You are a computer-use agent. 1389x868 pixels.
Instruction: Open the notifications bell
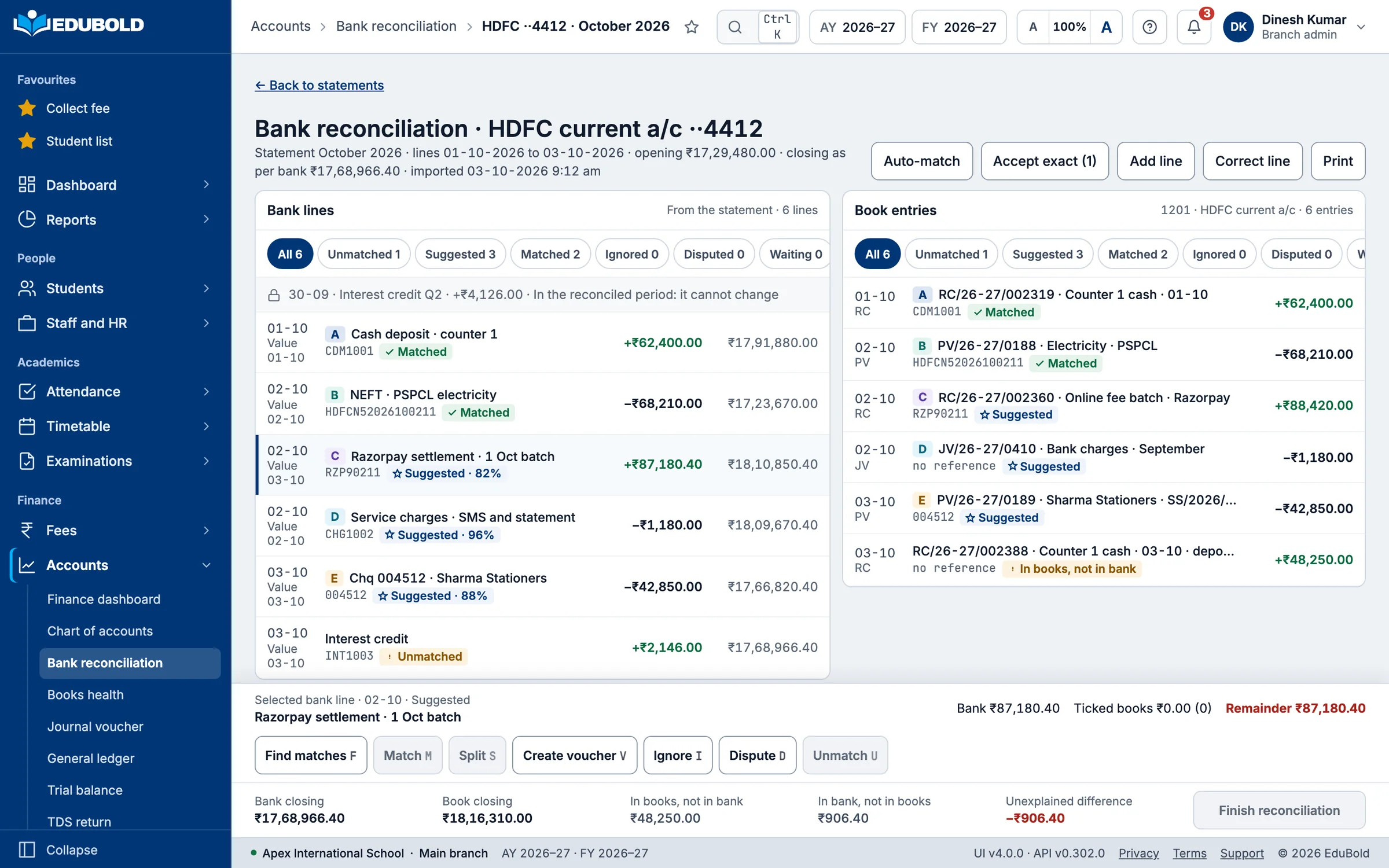pyautogui.click(x=1194, y=27)
